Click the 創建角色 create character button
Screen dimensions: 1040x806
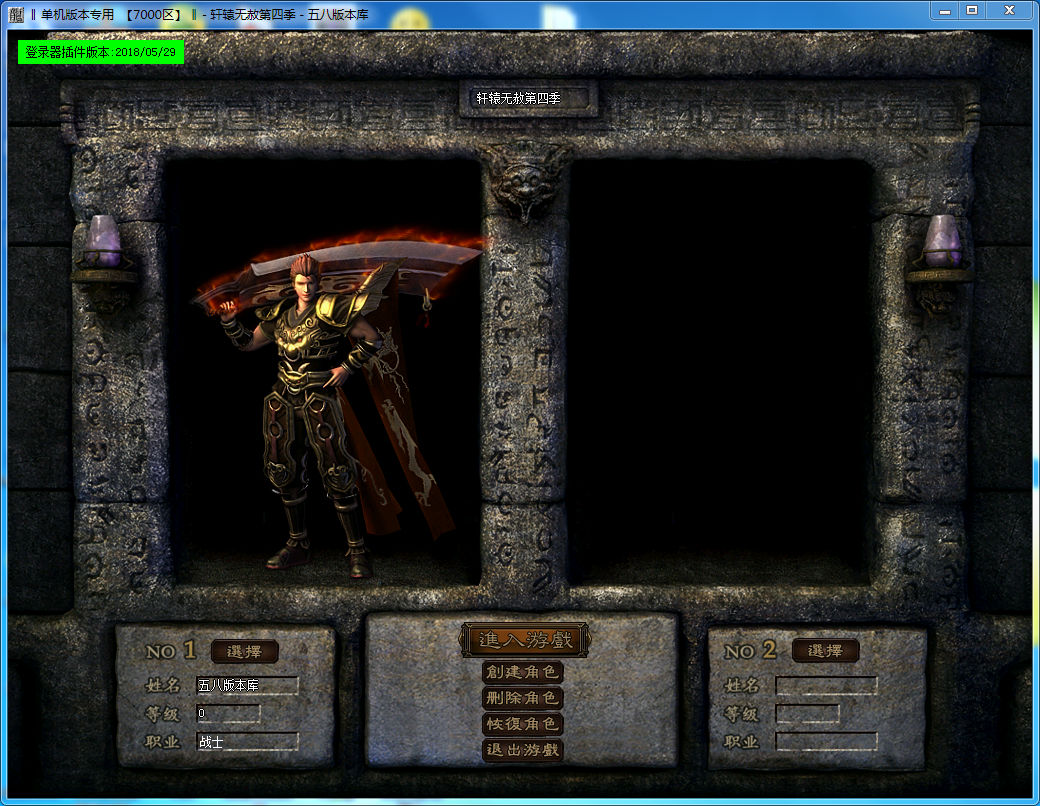pyautogui.click(x=523, y=672)
